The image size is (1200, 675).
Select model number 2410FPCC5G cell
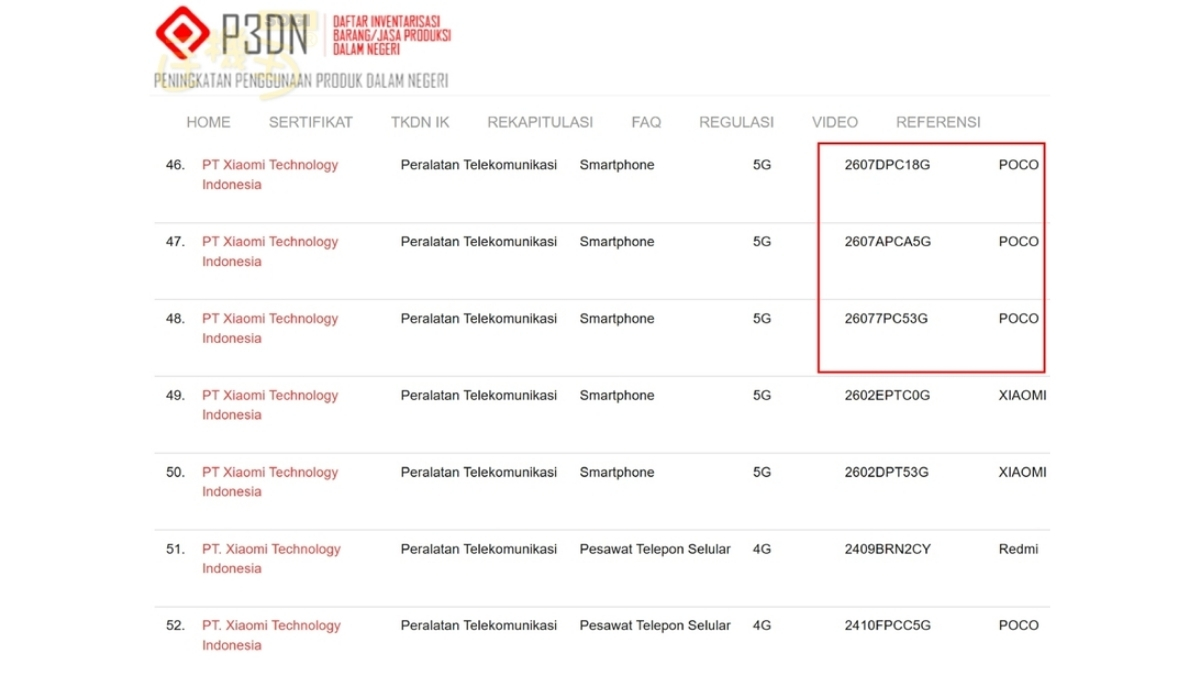pyautogui.click(x=887, y=625)
